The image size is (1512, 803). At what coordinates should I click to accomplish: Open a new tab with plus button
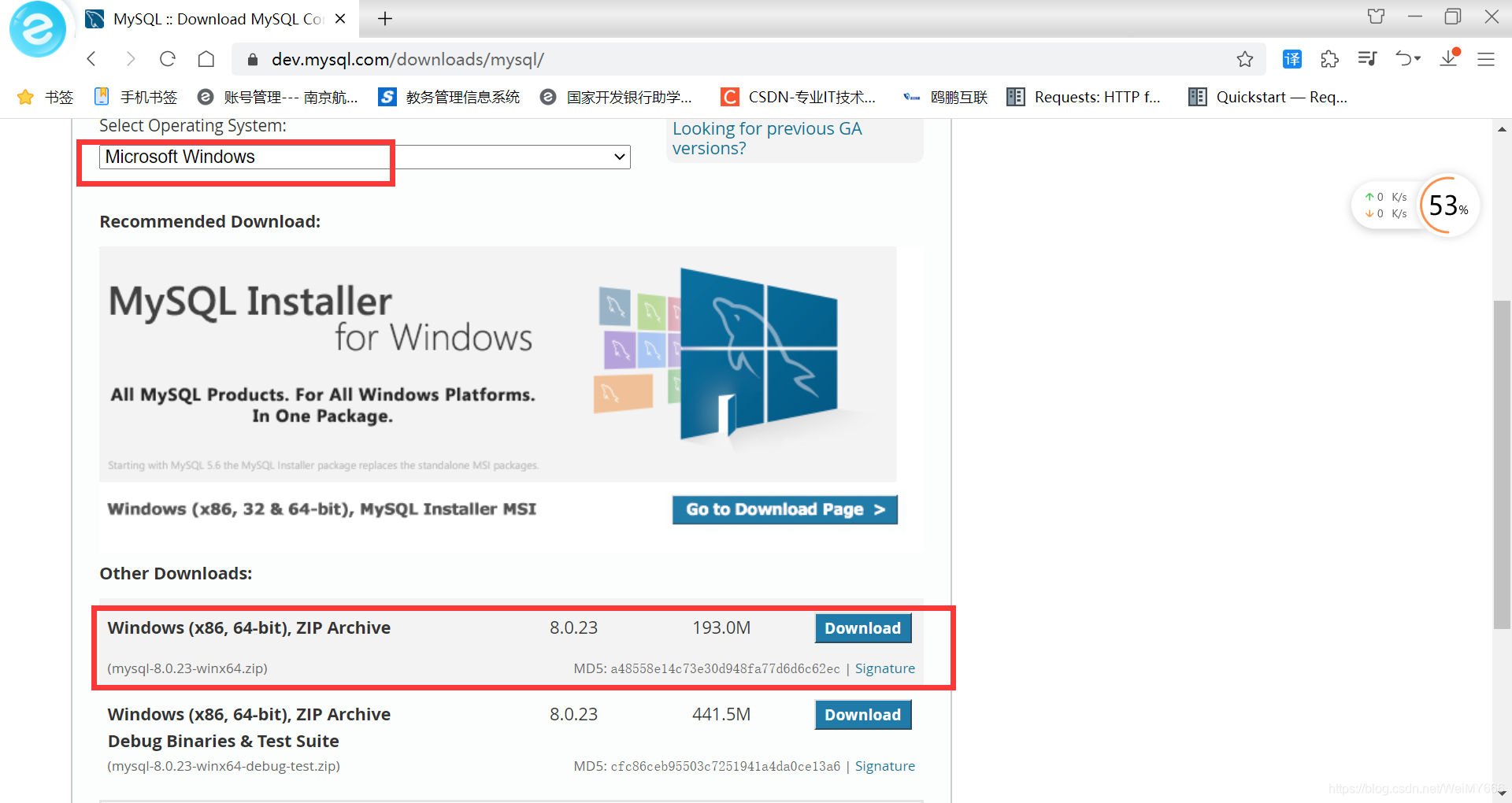[x=385, y=19]
